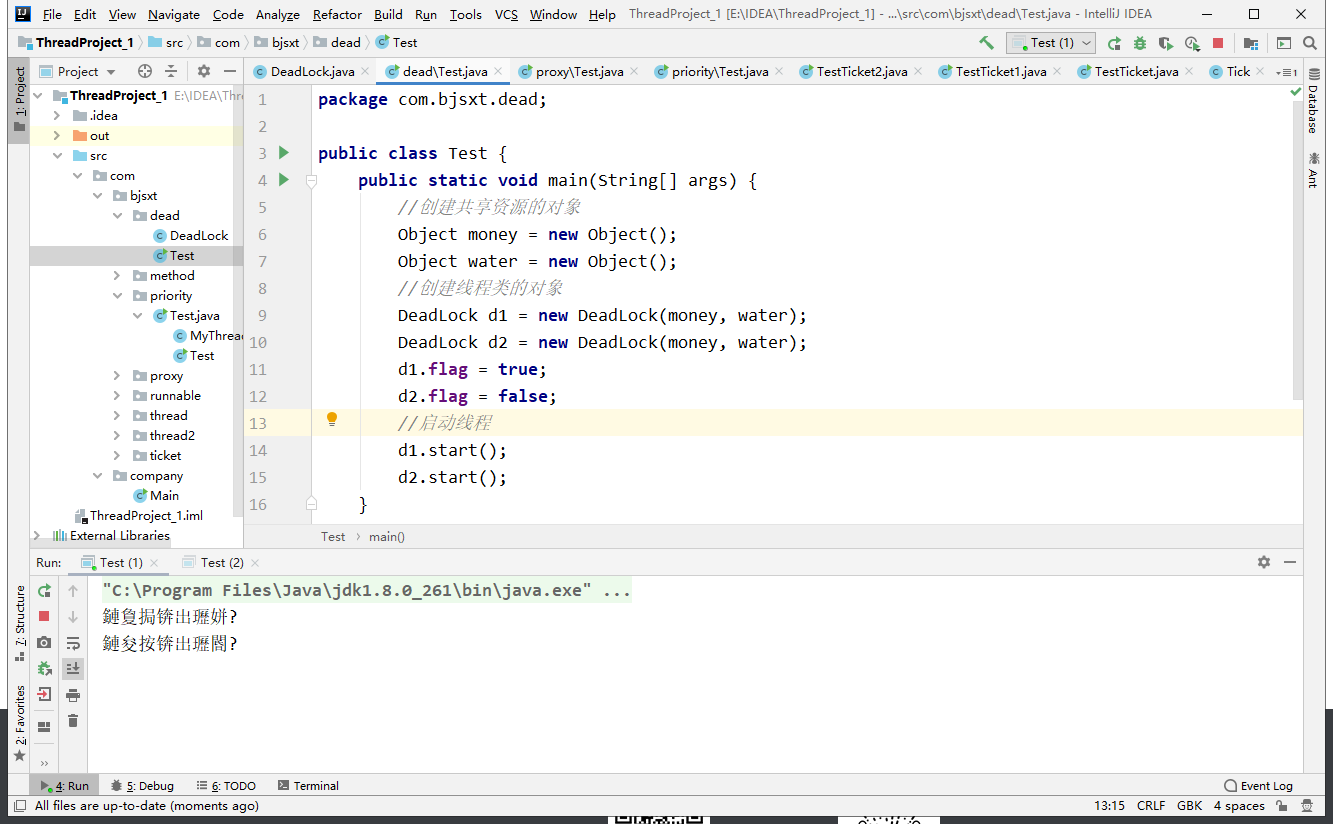The height and width of the screenshot is (824, 1333).
Task: Click the 4 spaces indent status
Action: tap(1239, 806)
